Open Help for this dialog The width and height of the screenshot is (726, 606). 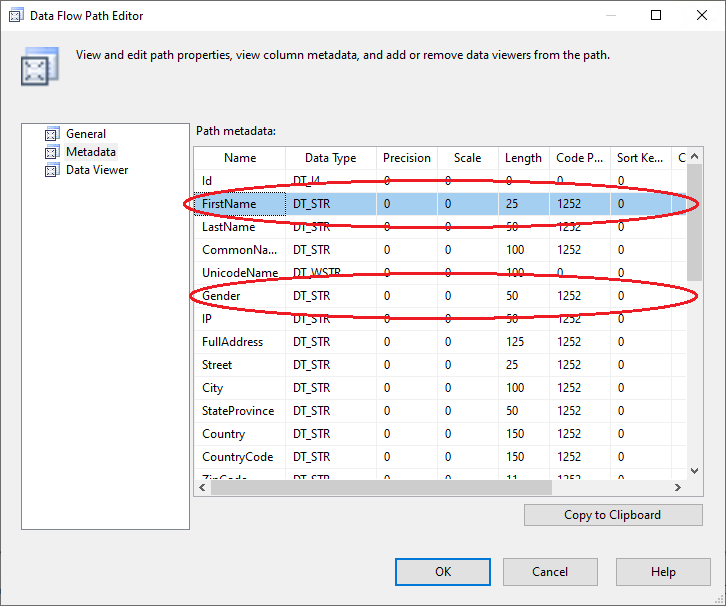coord(663,572)
